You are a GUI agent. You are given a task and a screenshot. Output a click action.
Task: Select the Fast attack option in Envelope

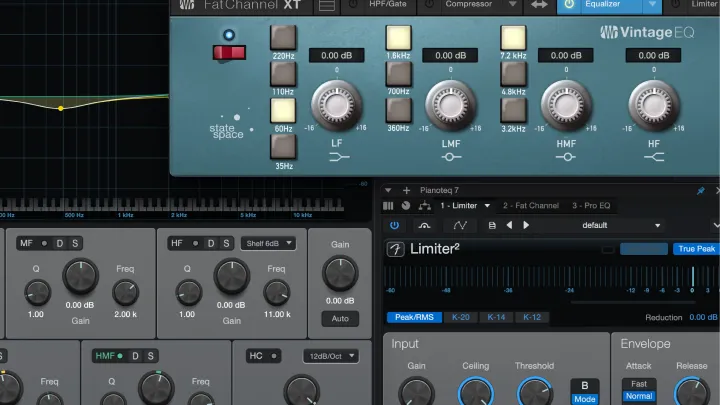click(639, 384)
